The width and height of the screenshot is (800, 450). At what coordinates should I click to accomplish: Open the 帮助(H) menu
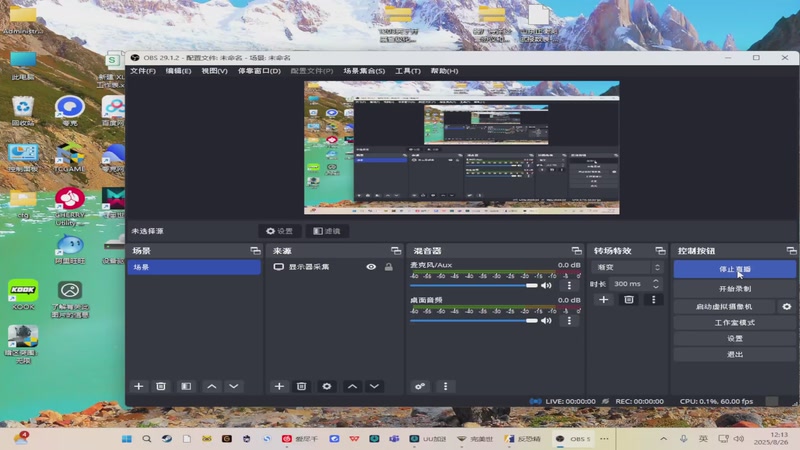click(444, 71)
